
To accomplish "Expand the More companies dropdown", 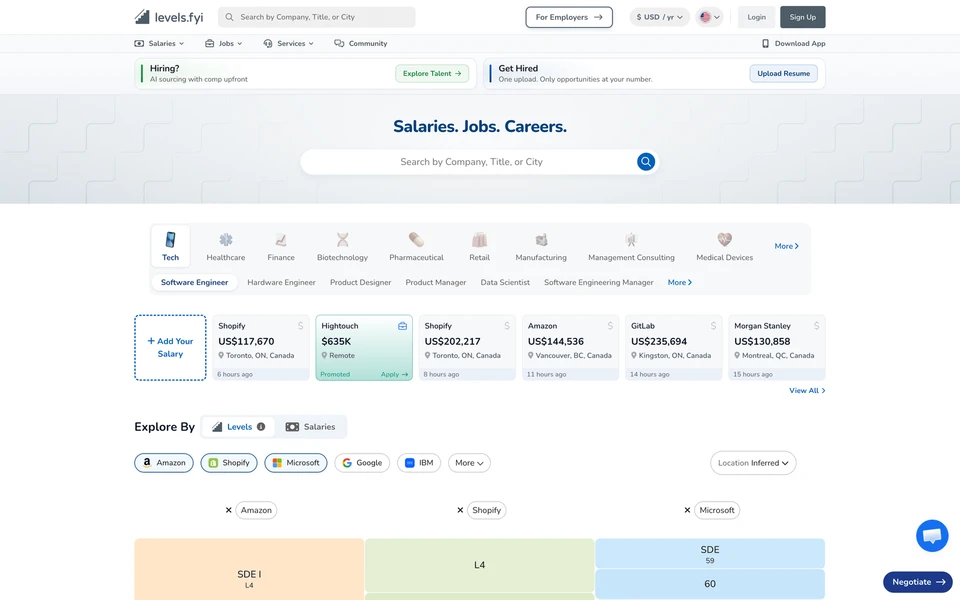I will pos(469,463).
